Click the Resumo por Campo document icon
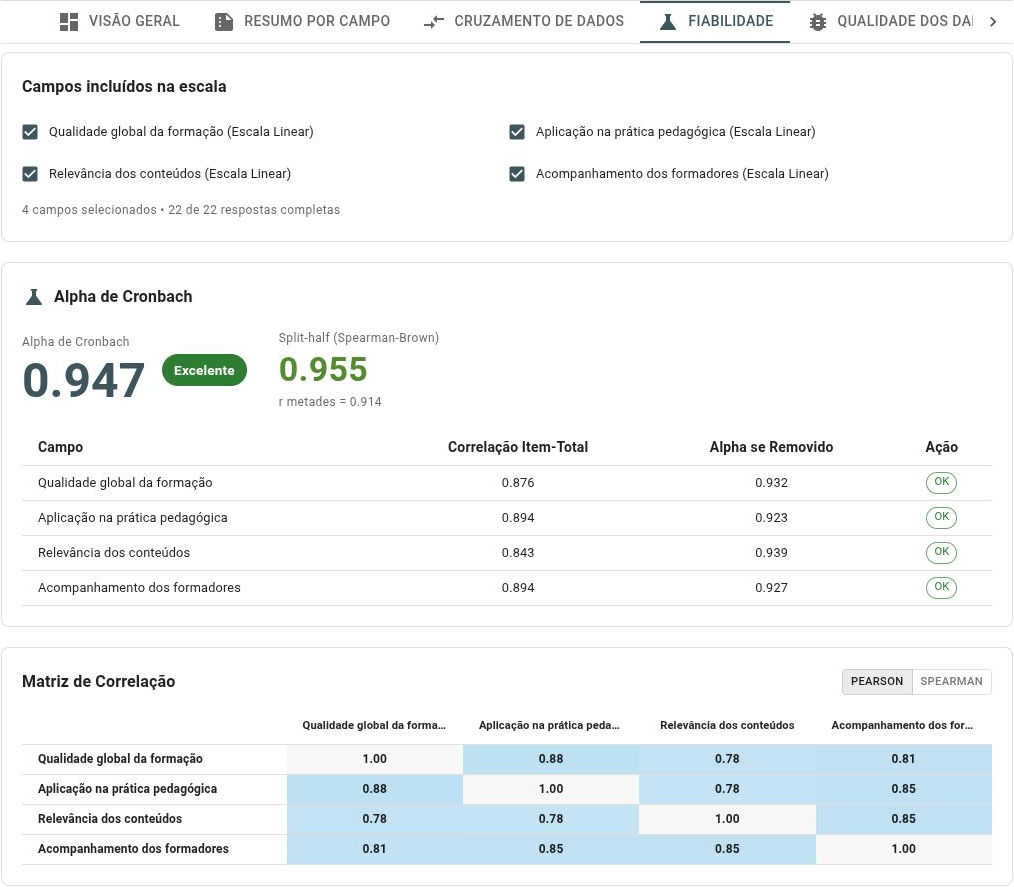 [224, 21]
